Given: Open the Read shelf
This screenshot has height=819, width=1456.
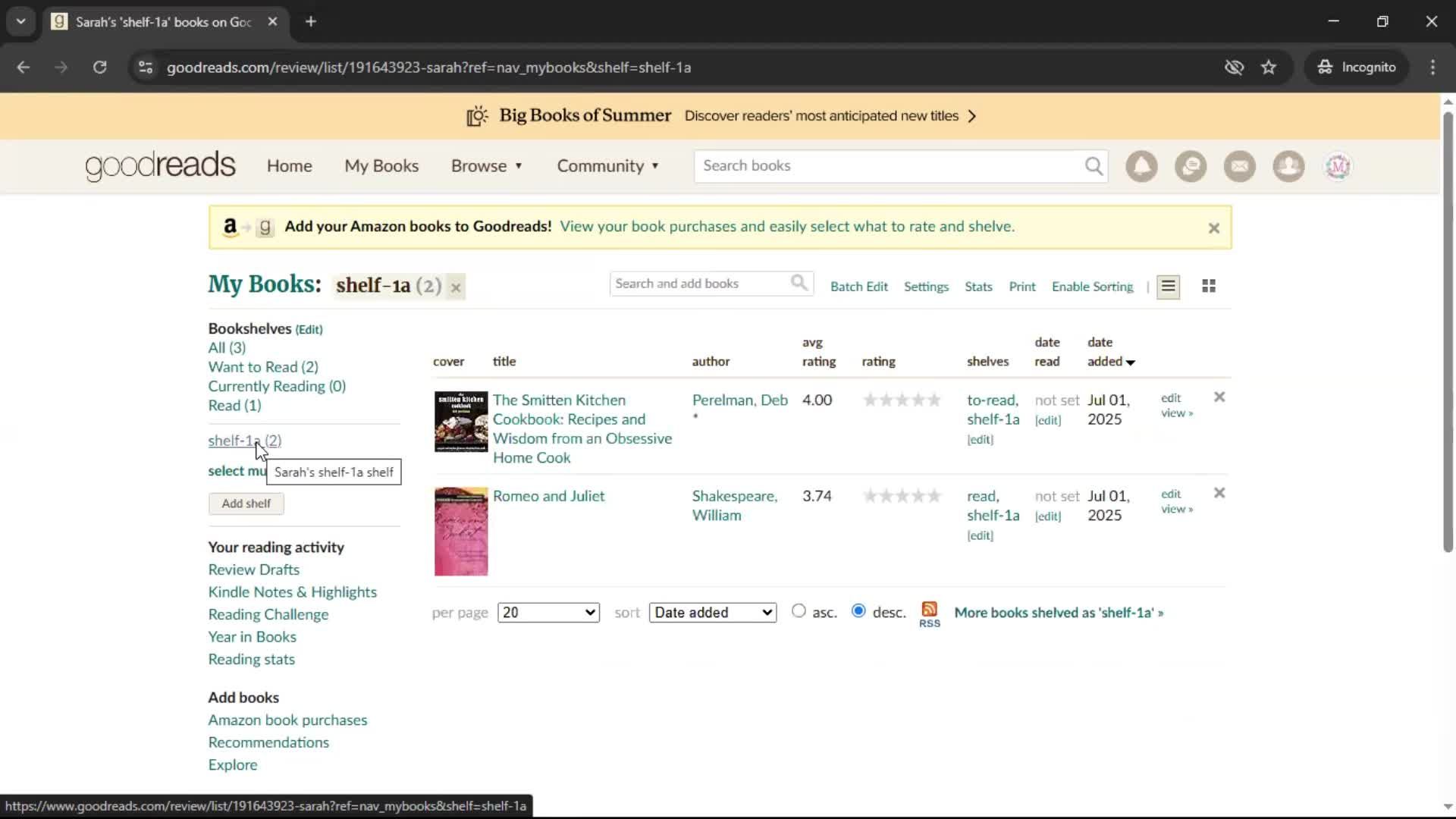Looking at the screenshot, I should pyautogui.click(x=234, y=406).
